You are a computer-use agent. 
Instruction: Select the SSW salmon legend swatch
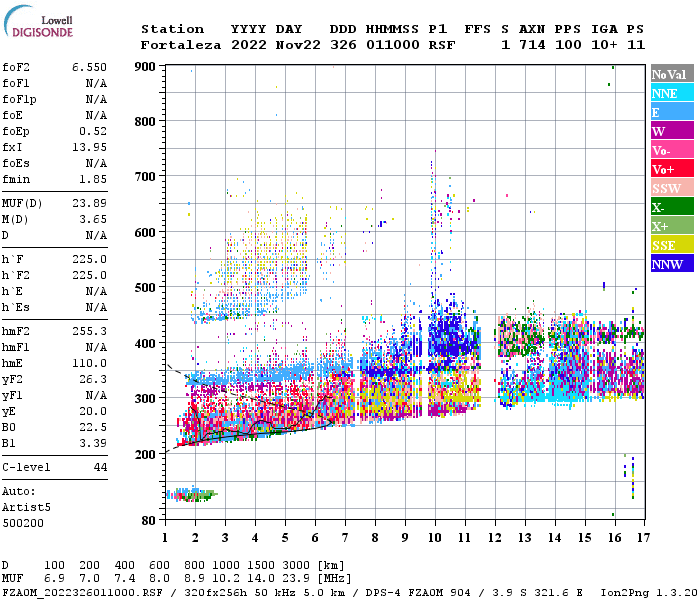point(672,188)
